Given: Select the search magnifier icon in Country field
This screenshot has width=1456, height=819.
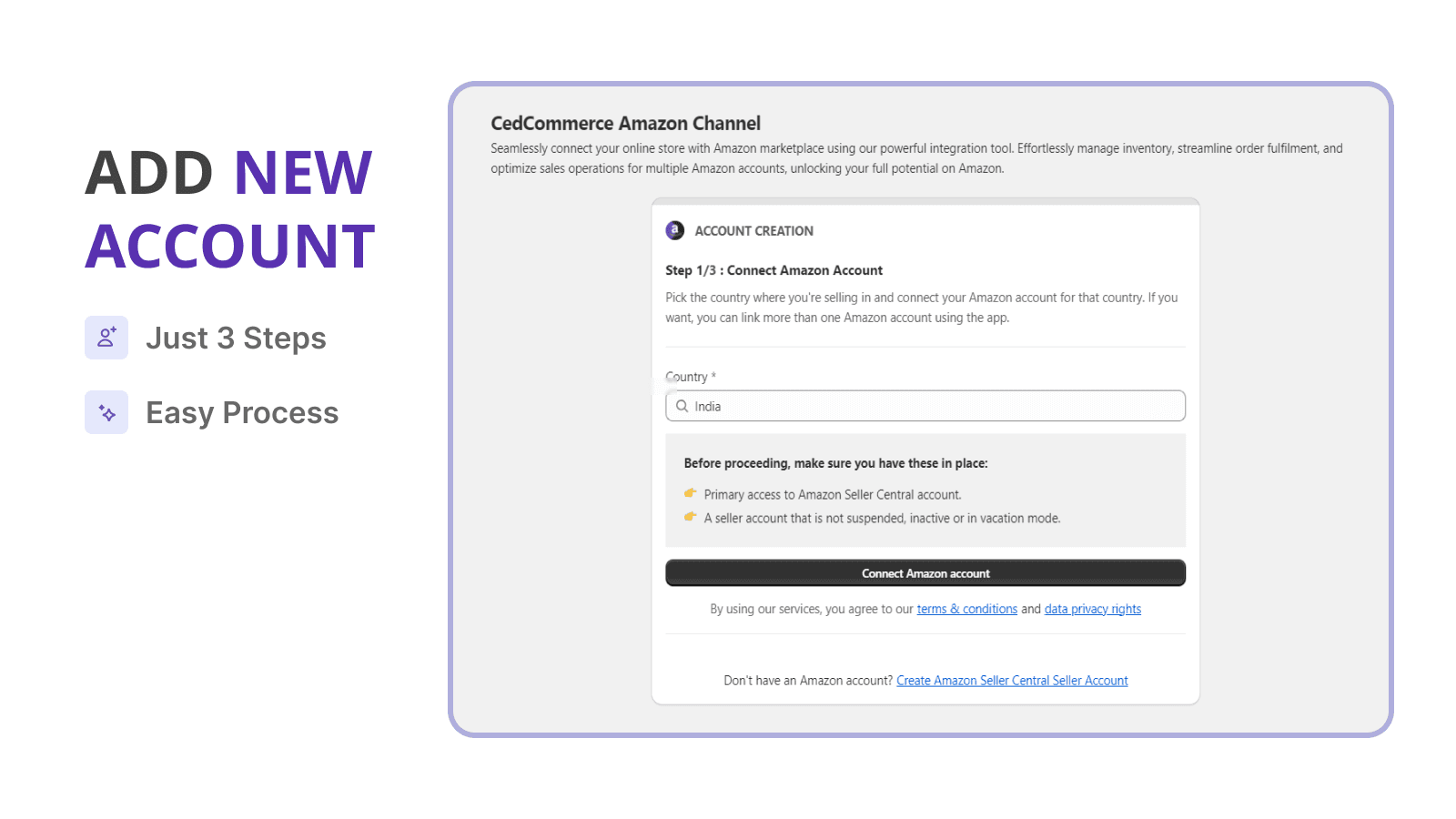Looking at the screenshot, I should [682, 406].
